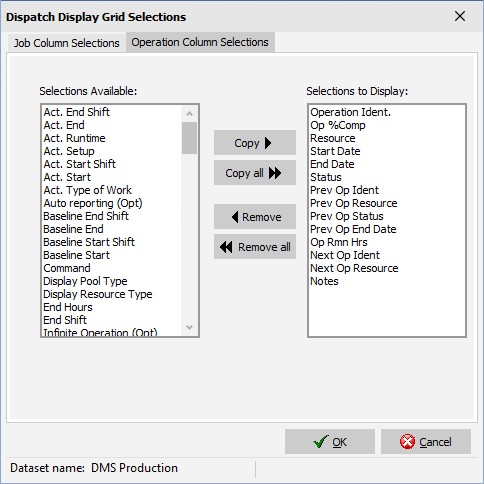This screenshot has height=484, width=484.
Task: Click the Remove button with left arrow
Action: pyautogui.click(x=255, y=217)
